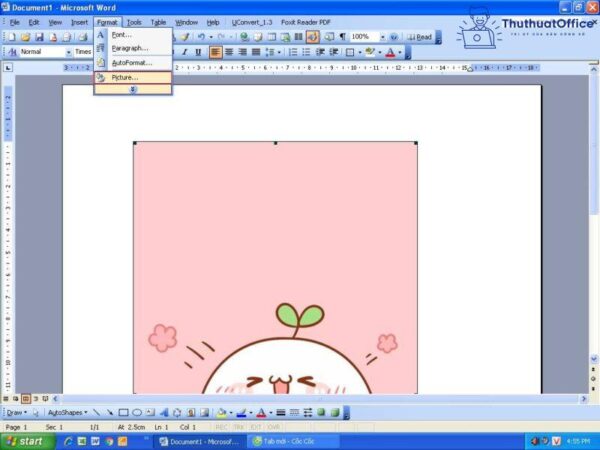Click the Windows start button
This screenshot has height=450, width=600.
26,442
